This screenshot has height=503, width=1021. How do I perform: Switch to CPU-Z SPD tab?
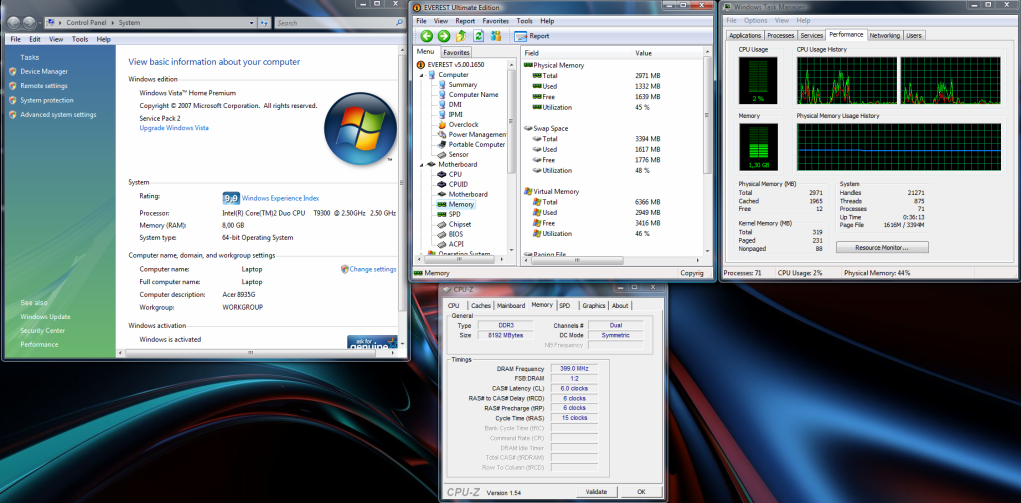(565, 306)
